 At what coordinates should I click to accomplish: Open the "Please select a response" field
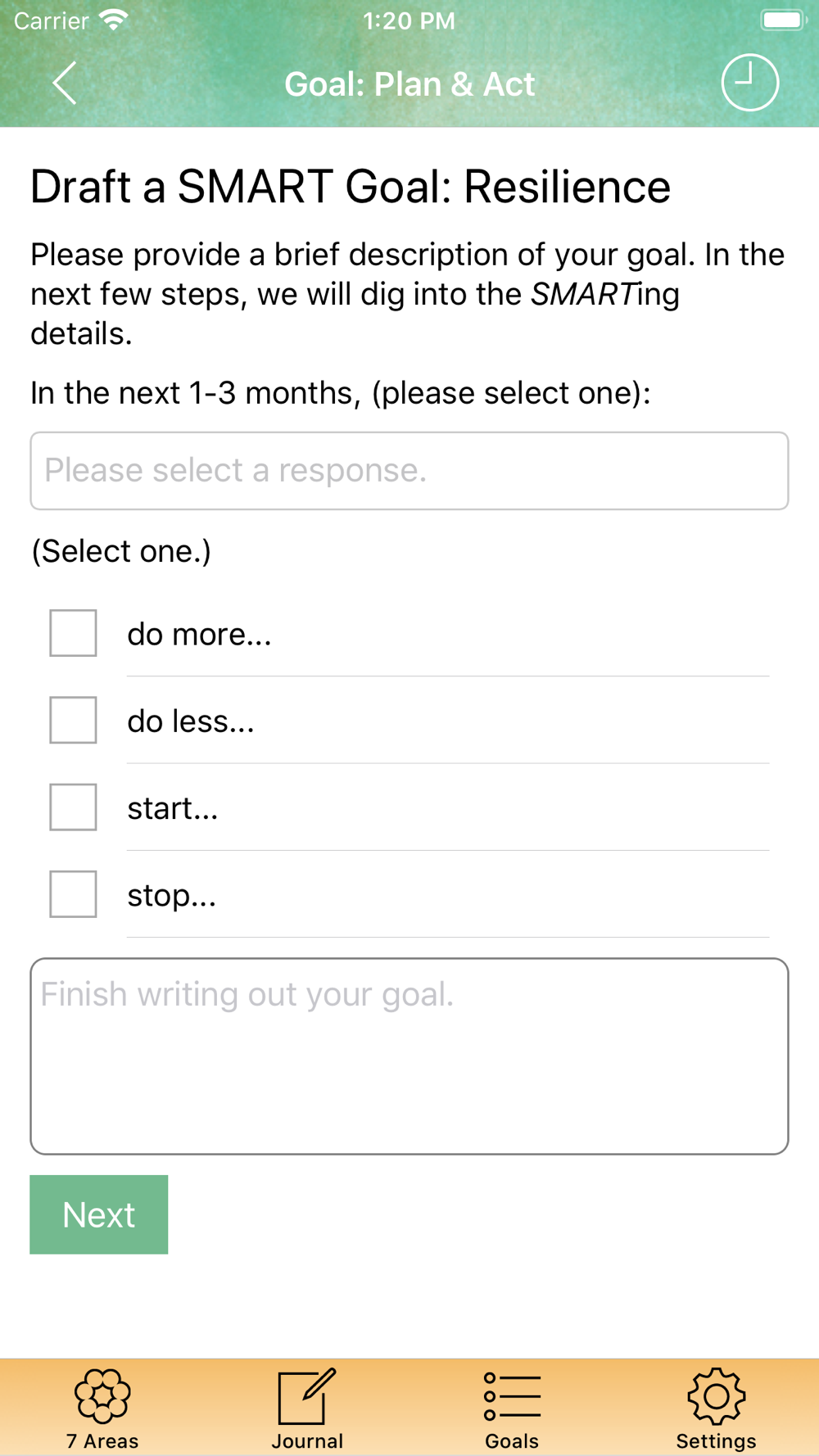coord(409,471)
